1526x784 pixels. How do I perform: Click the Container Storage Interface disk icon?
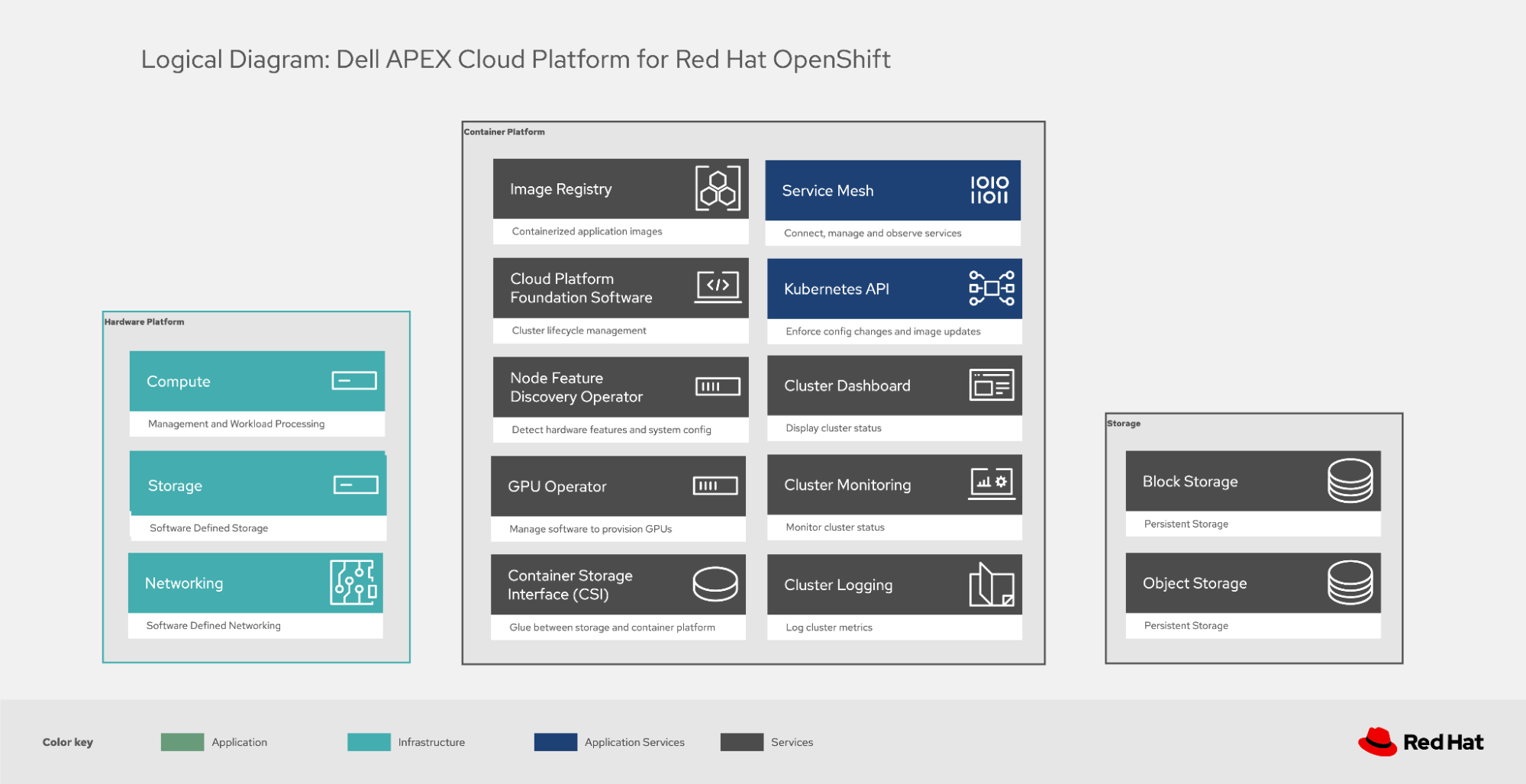click(715, 585)
